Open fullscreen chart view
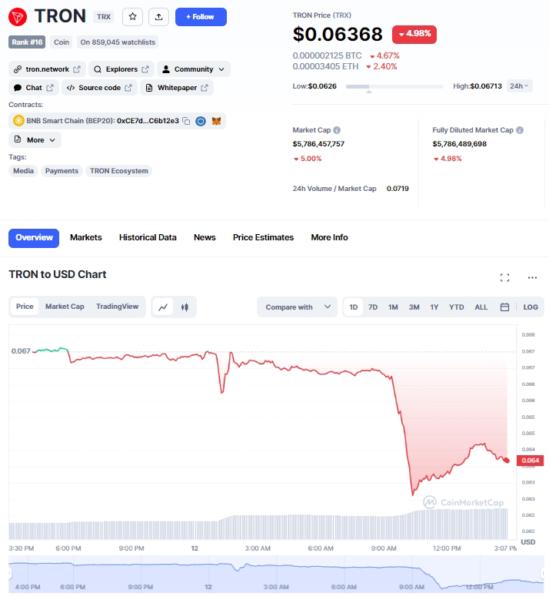The width and height of the screenshot is (549, 600). point(505,277)
